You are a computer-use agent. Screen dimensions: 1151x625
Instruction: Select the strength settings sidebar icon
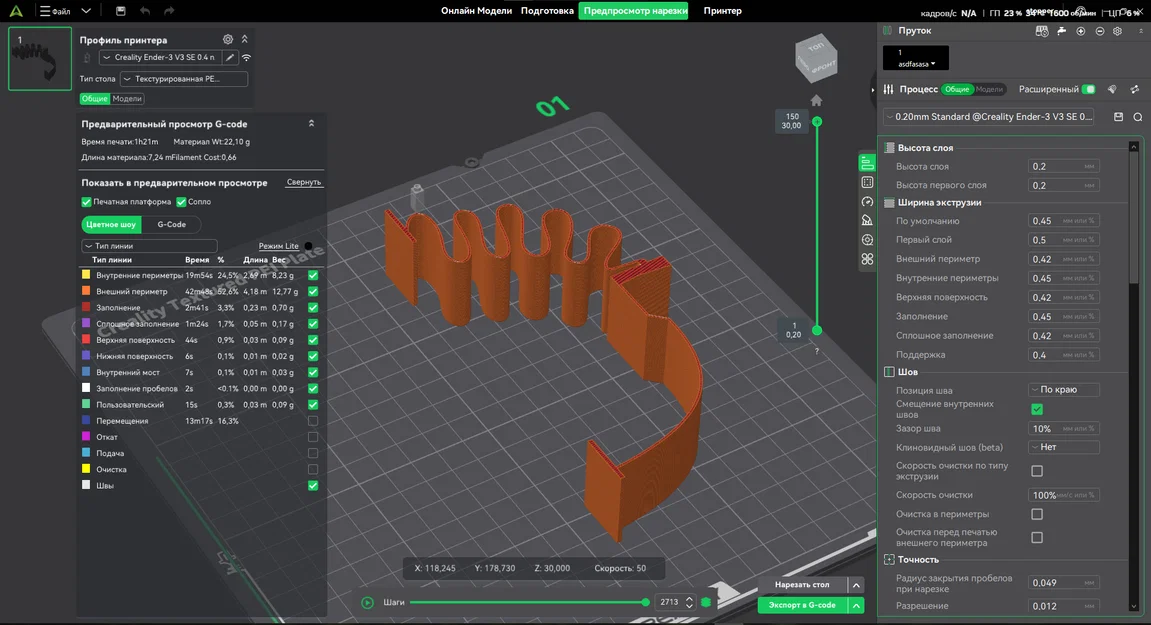pos(867,182)
